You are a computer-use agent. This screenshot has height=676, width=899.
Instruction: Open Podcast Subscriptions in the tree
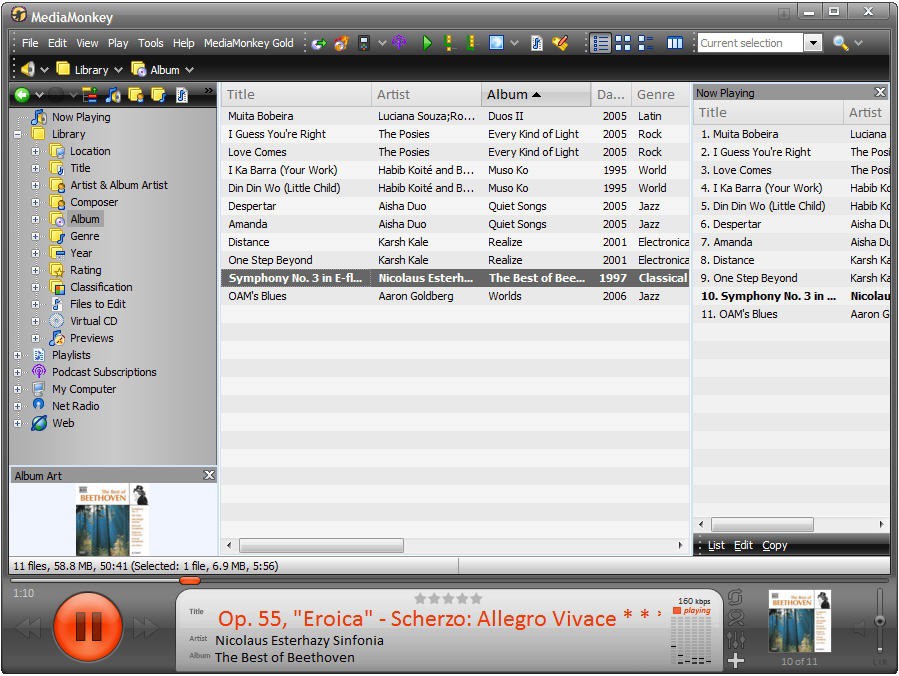(104, 372)
